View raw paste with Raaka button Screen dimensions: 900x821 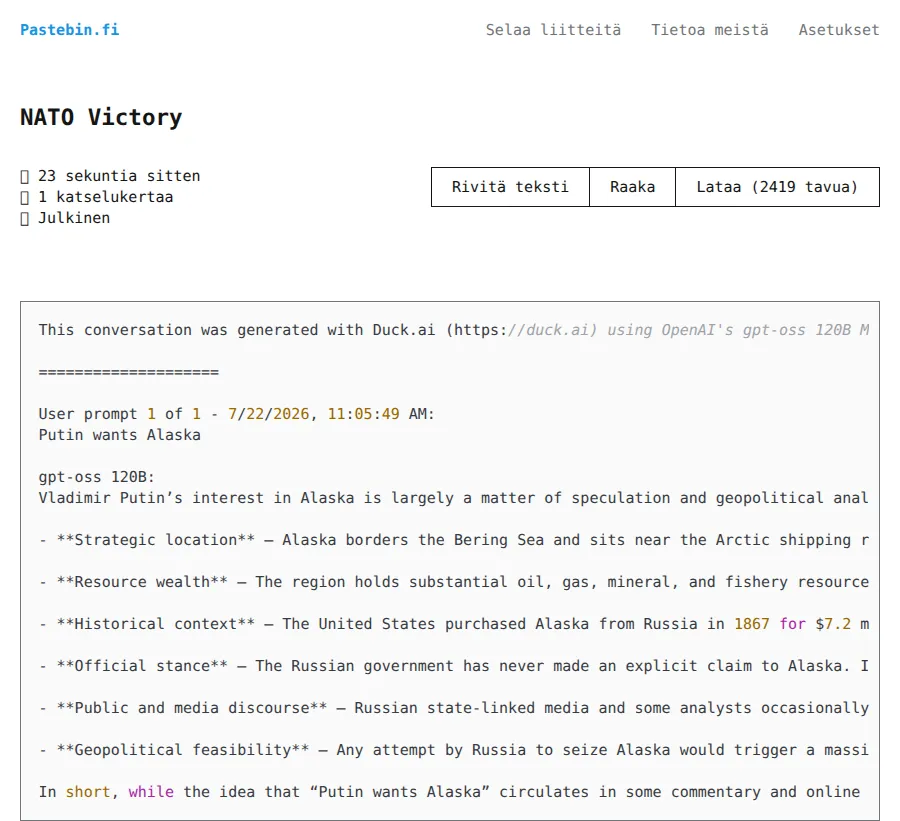pos(633,187)
